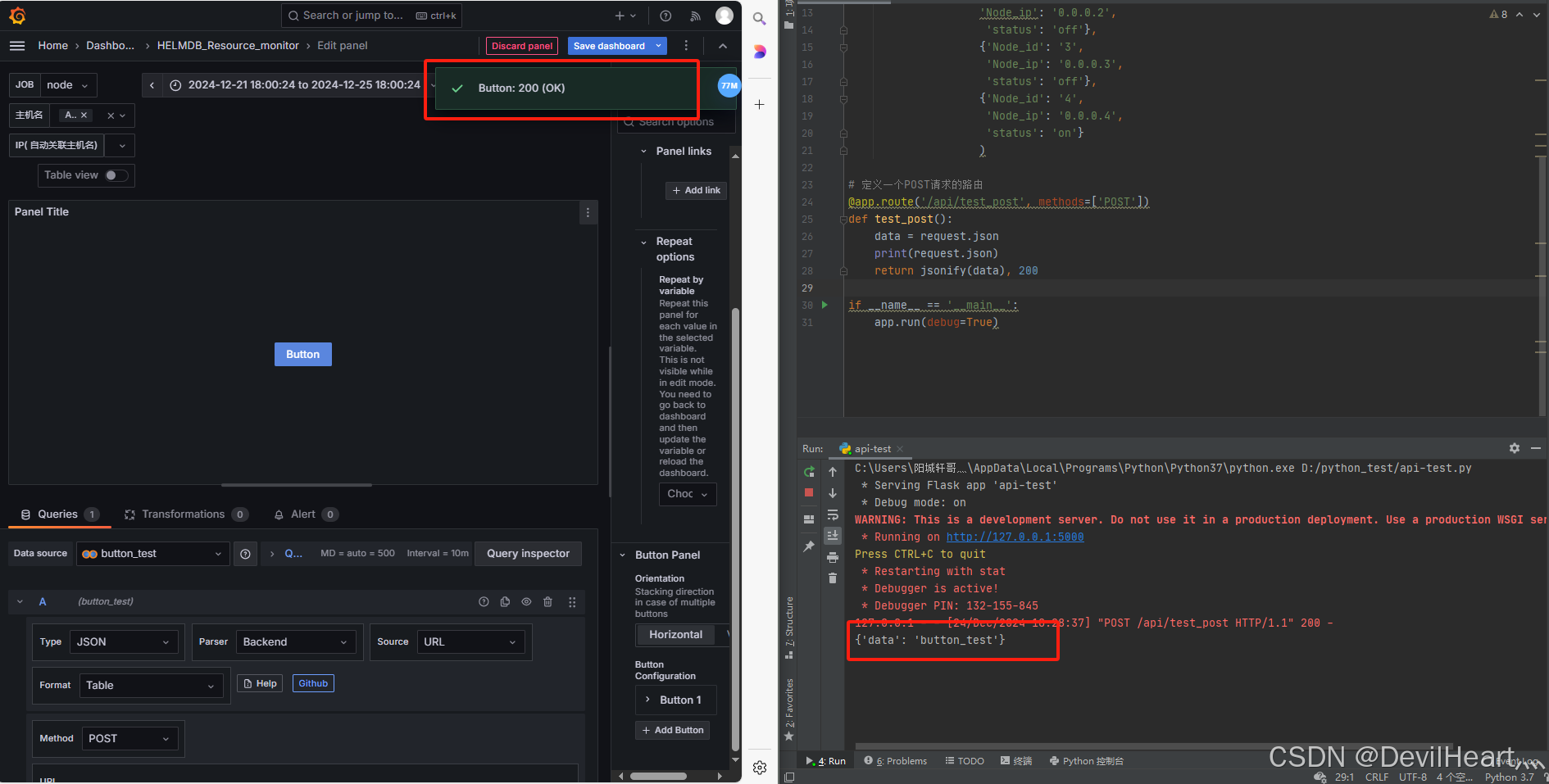
Task: Open the Parser Backend dropdown
Action: (x=296, y=642)
